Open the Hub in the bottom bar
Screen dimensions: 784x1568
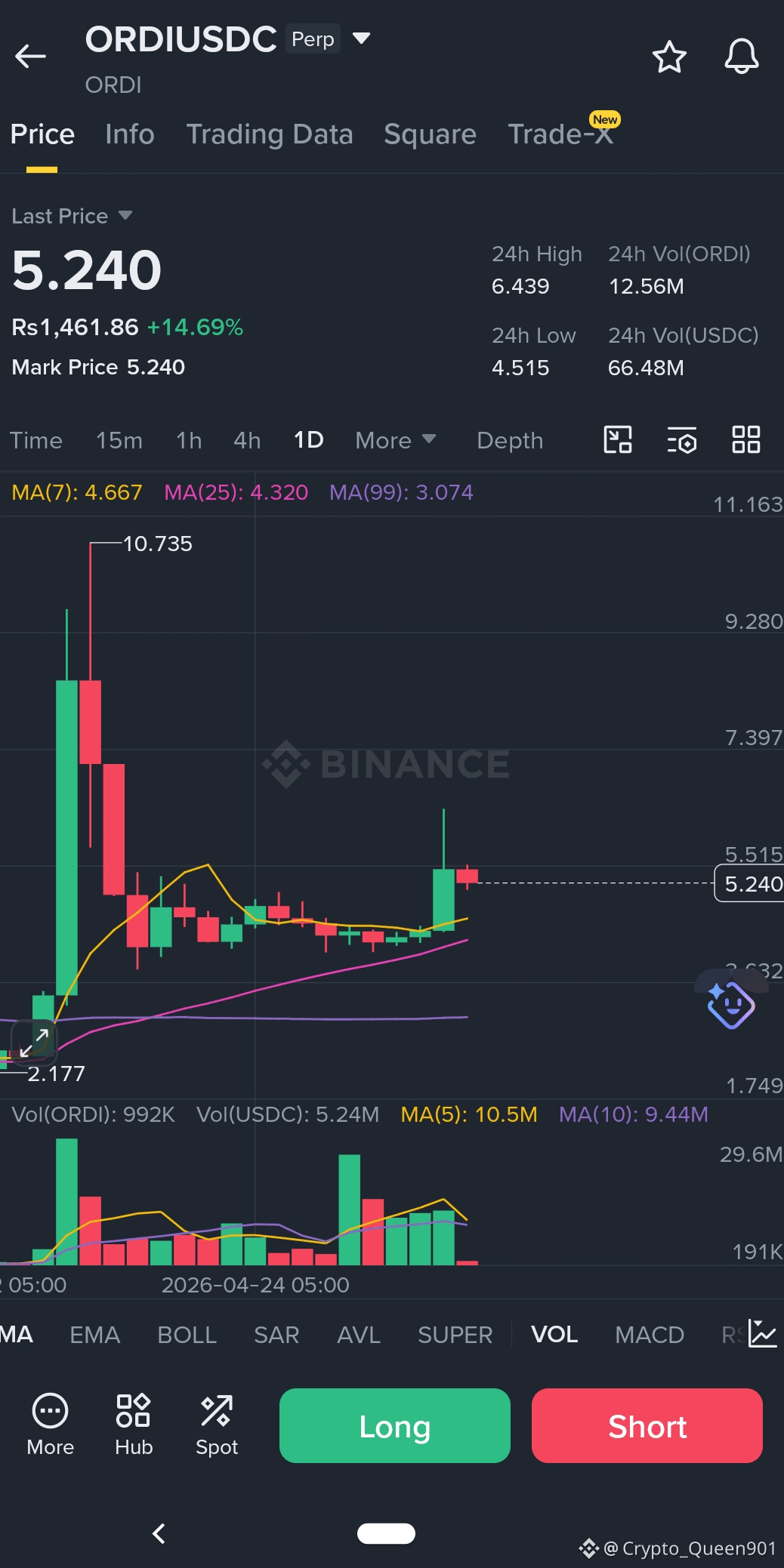(x=134, y=1425)
